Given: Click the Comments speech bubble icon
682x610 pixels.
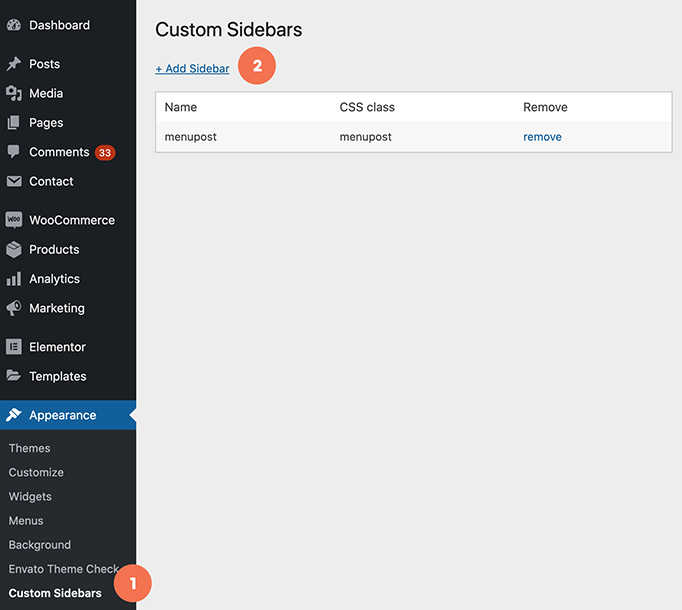Looking at the screenshot, I should pos(14,152).
